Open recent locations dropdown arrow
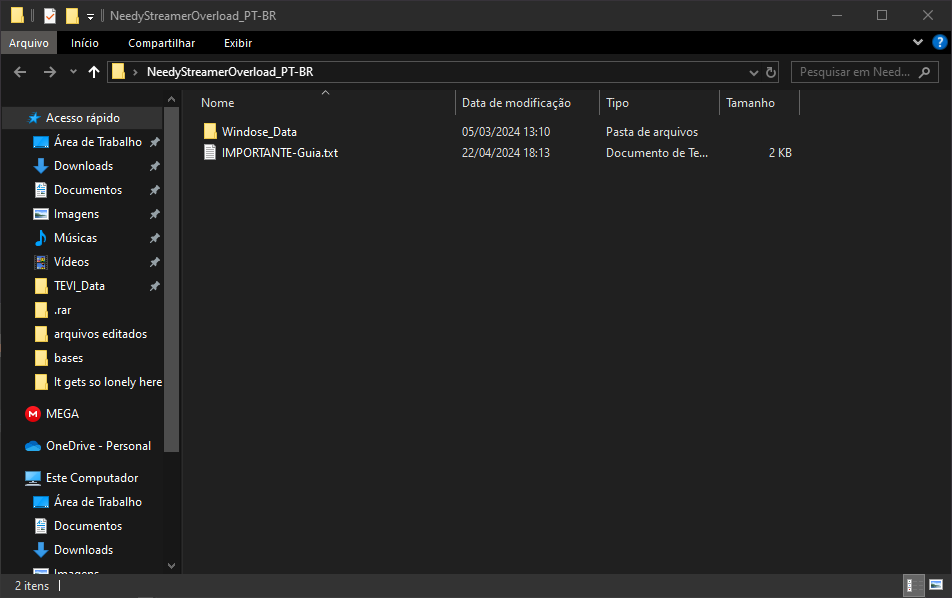This screenshot has height=598, width=952. click(x=73, y=72)
